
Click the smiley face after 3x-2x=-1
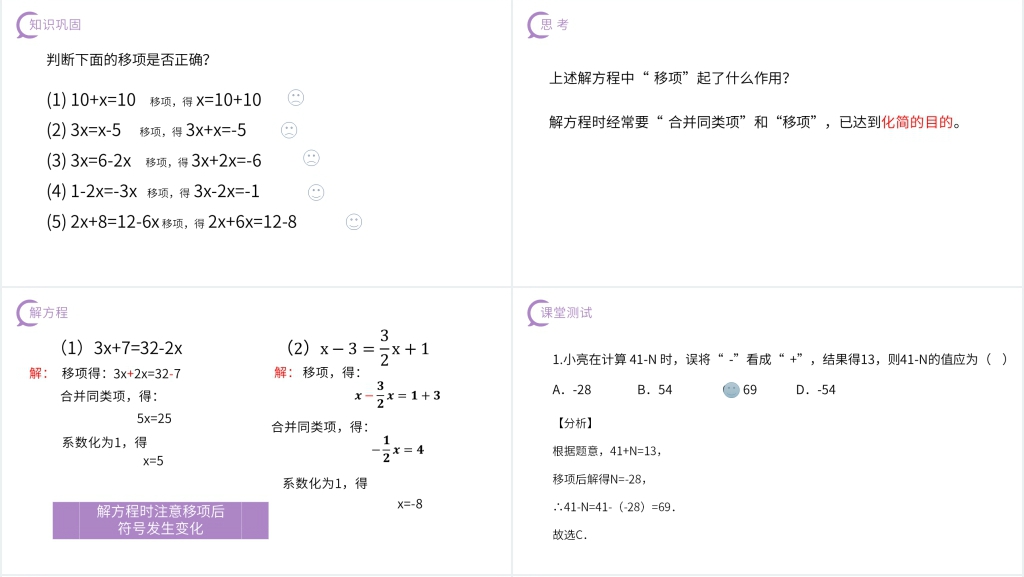(315, 191)
